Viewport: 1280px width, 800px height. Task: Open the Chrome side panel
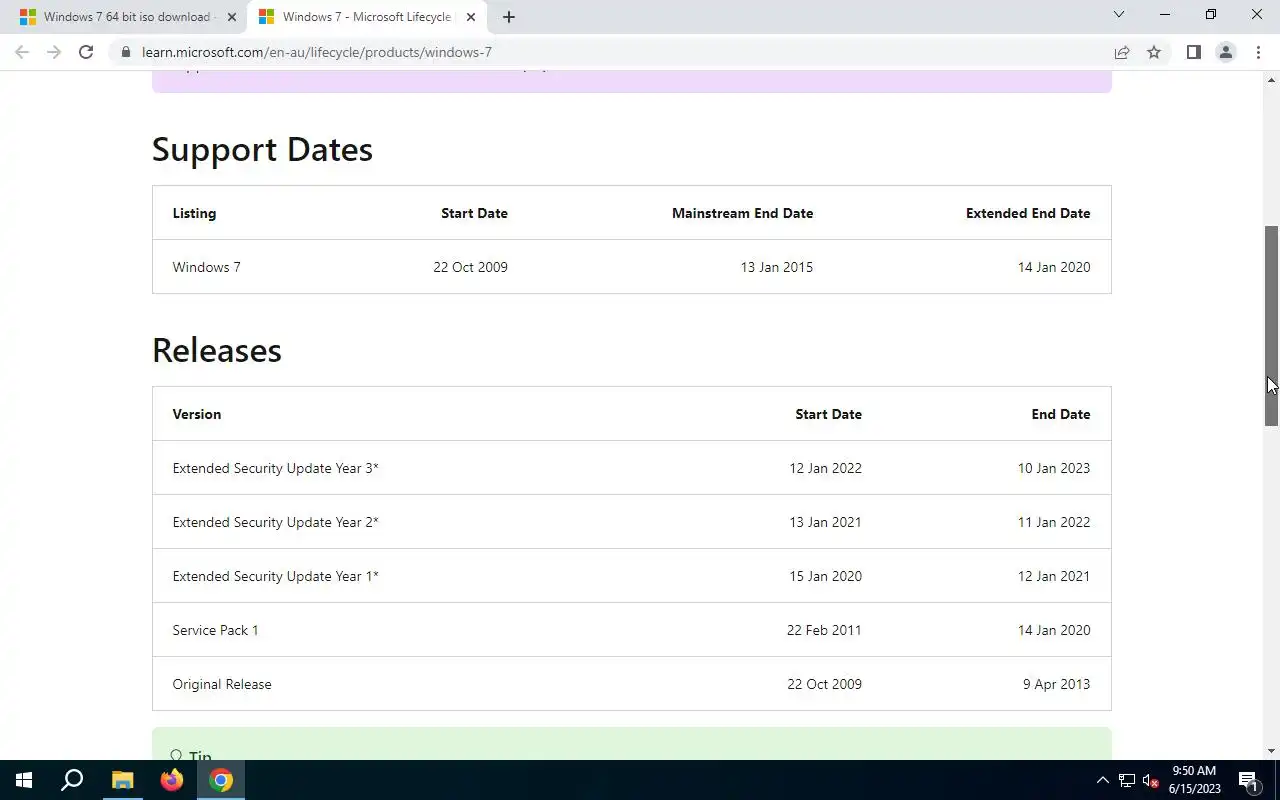(1193, 52)
